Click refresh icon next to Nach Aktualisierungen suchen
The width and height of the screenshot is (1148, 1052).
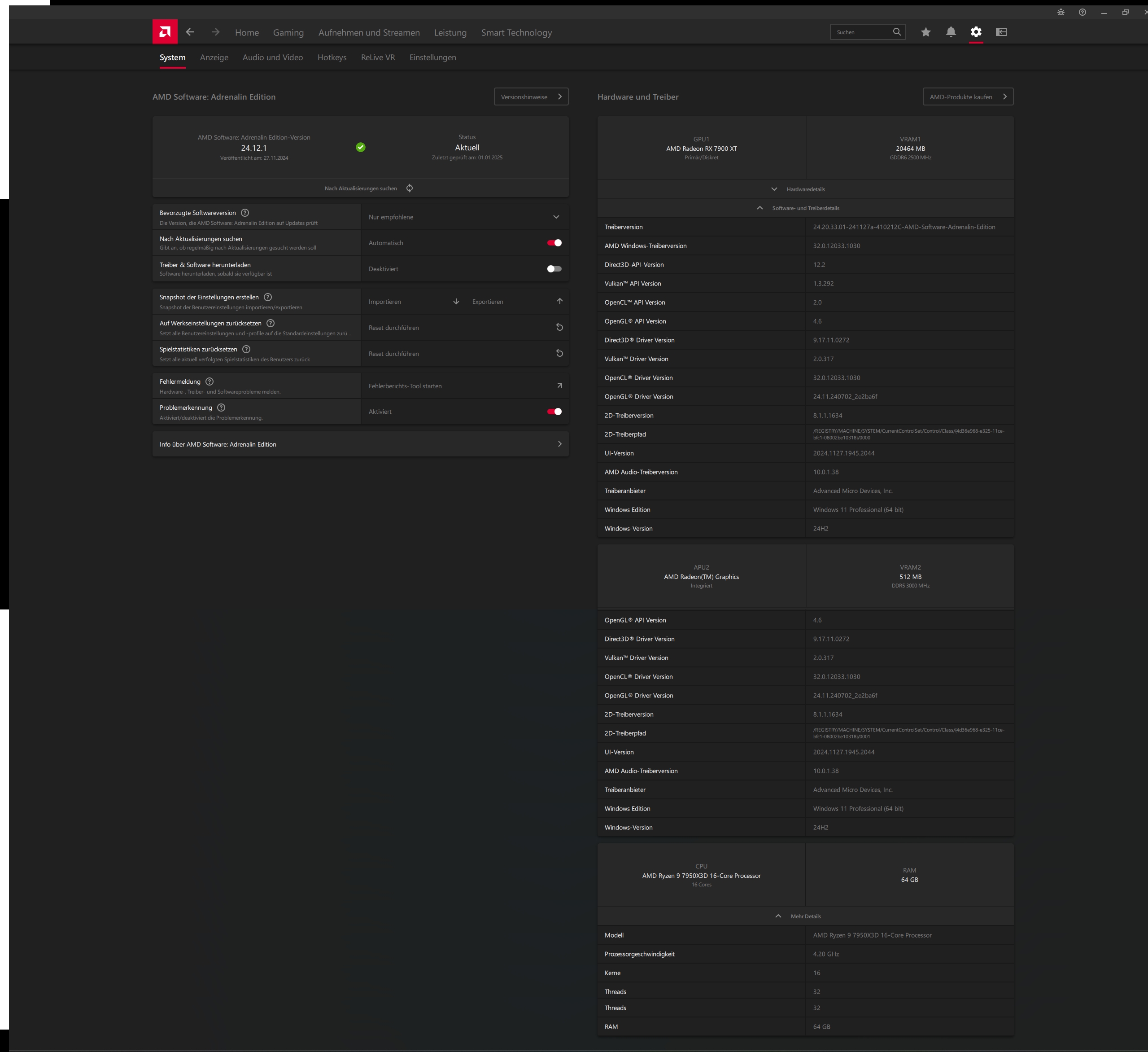coord(410,188)
